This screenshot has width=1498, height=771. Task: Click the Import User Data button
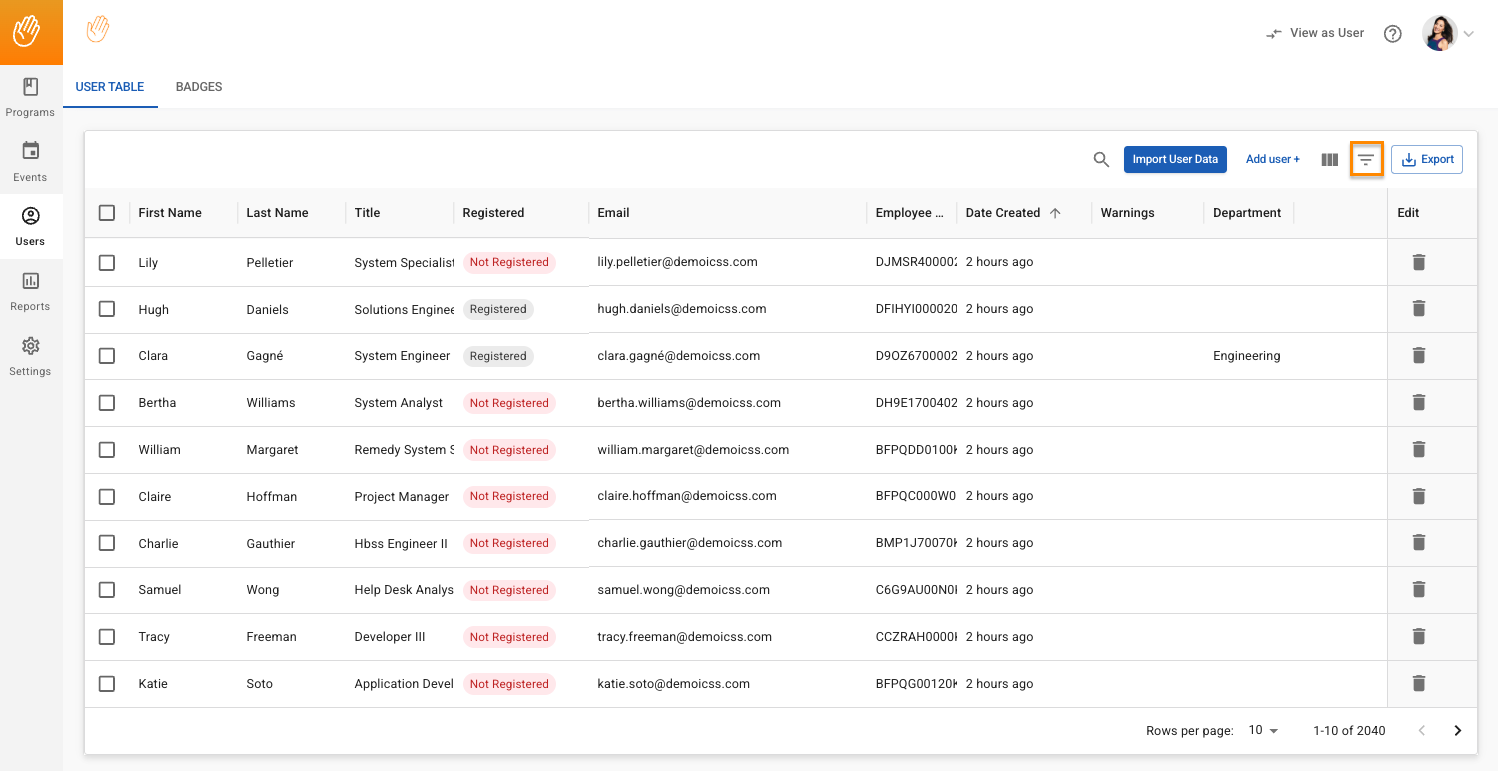click(1175, 159)
